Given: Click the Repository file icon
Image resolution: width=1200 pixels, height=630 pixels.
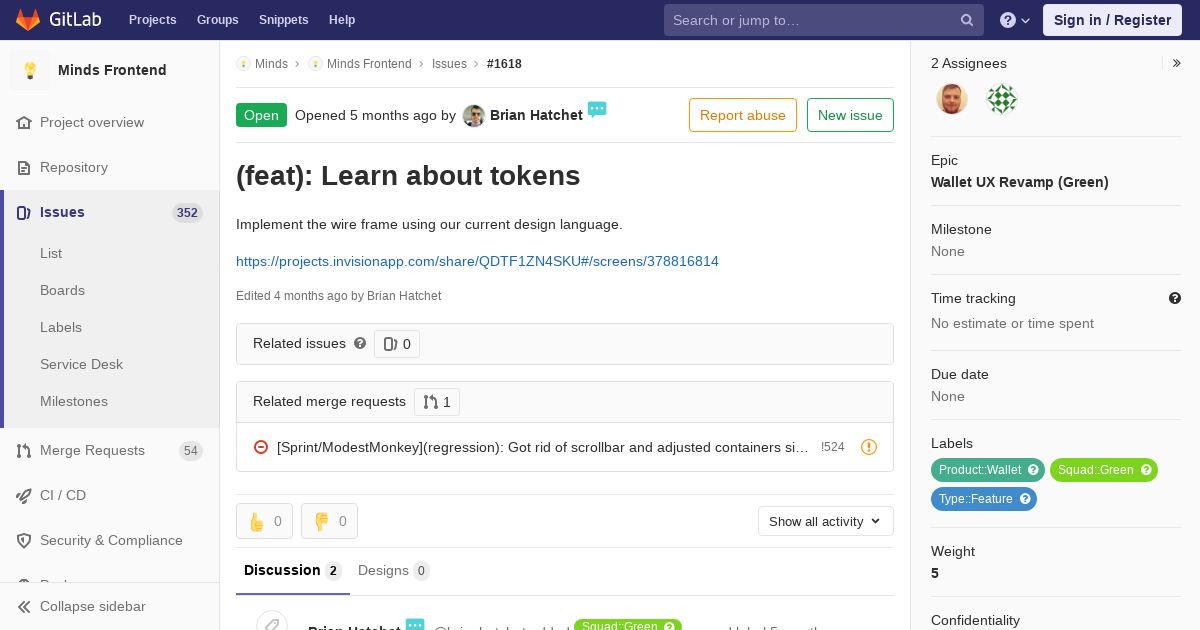Looking at the screenshot, I should click(24, 168).
